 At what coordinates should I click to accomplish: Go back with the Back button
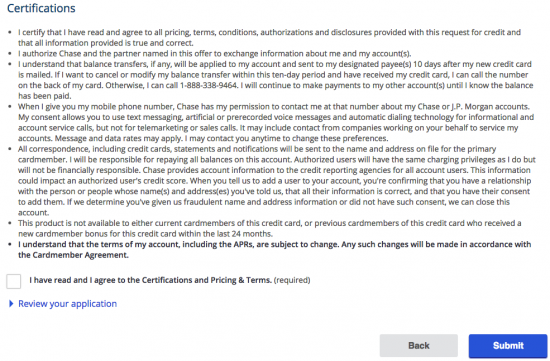419,346
